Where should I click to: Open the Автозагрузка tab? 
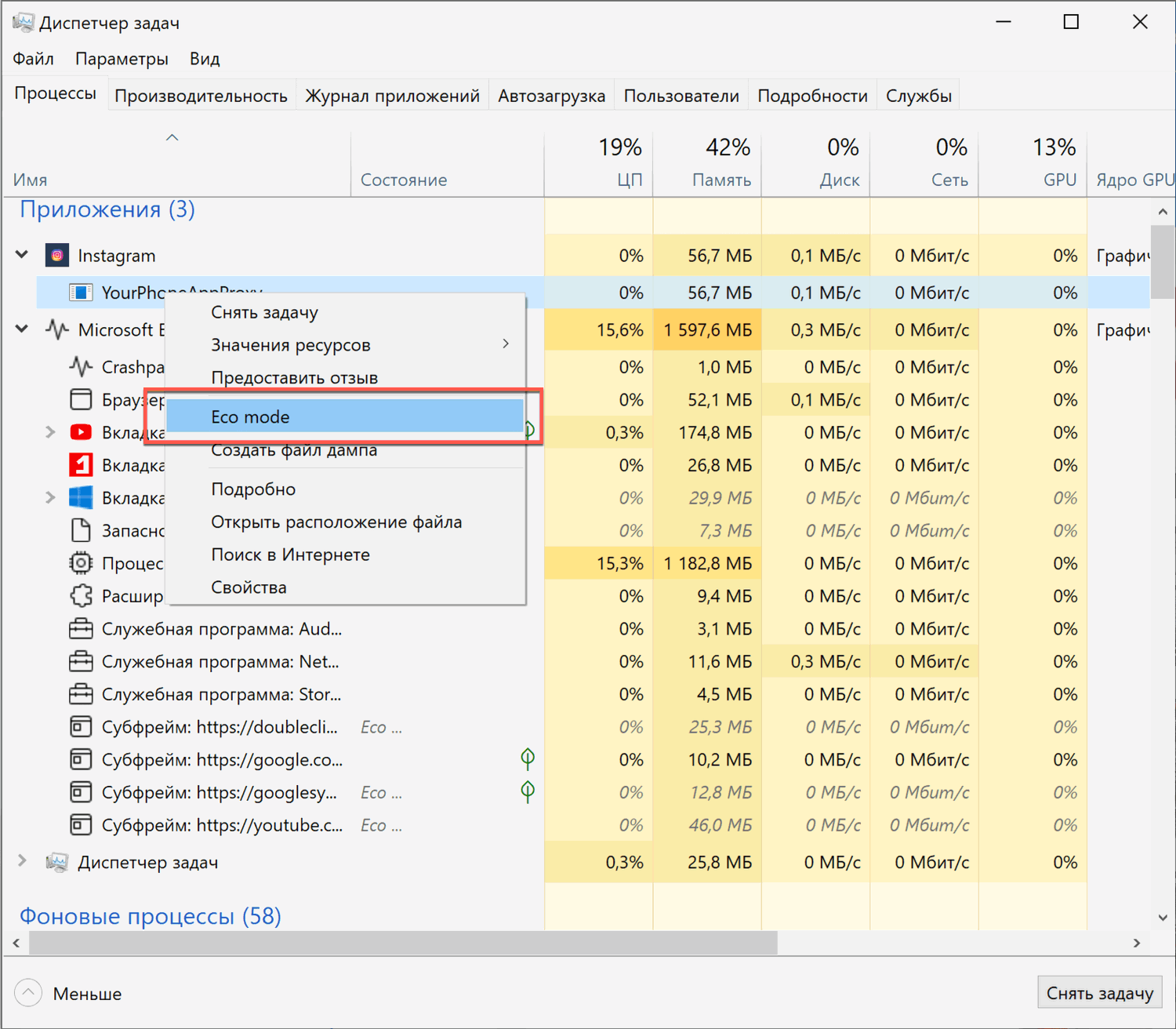(551, 96)
